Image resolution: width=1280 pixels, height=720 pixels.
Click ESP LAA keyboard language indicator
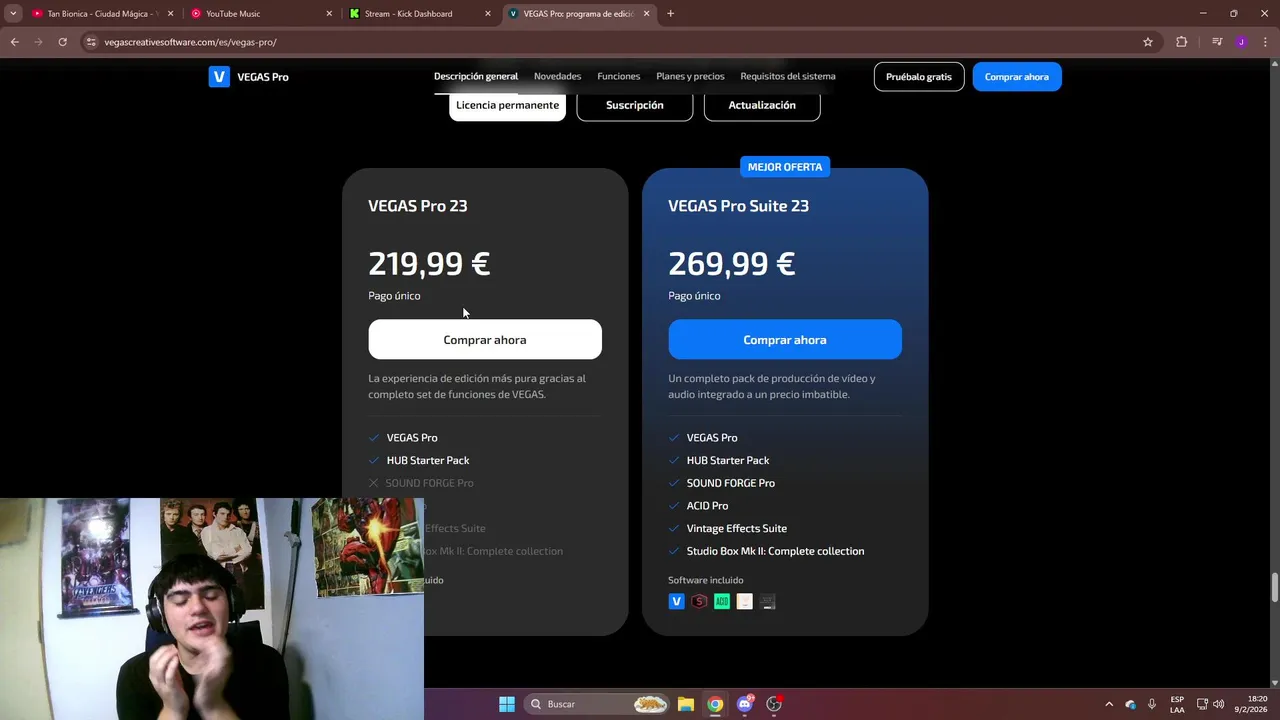1177,704
